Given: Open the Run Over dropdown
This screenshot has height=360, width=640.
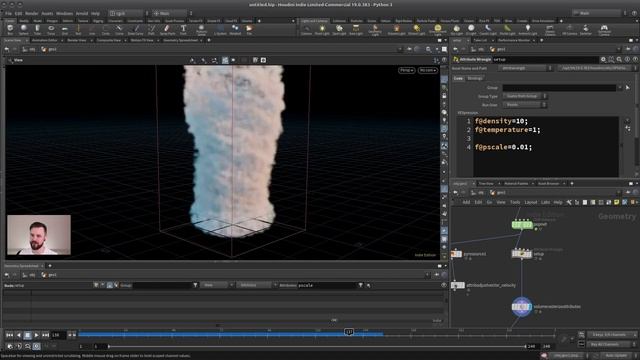Looking at the screenshot, I should click(x=524, y=105).
